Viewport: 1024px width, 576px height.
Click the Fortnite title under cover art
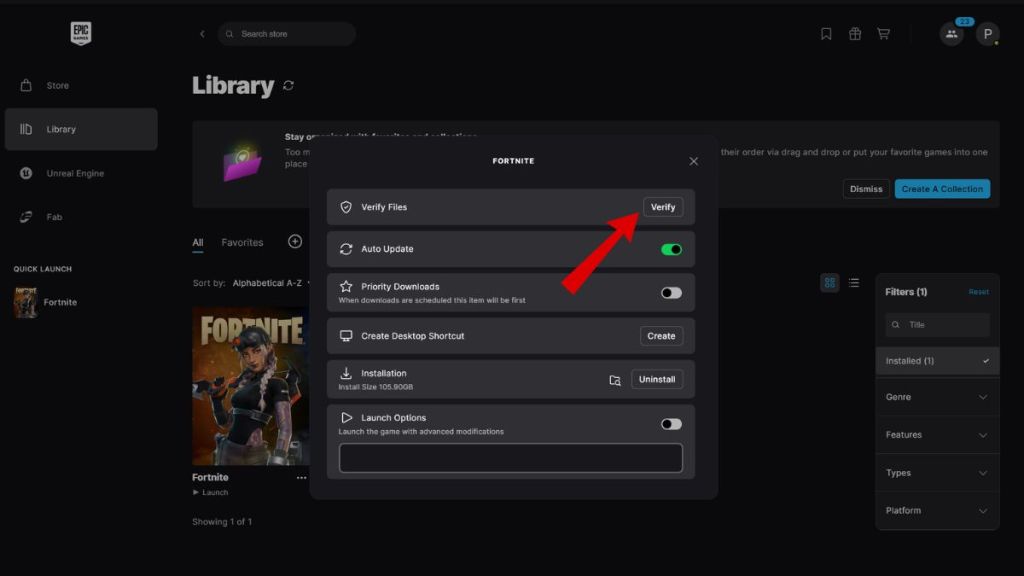[x=210, y=477]
